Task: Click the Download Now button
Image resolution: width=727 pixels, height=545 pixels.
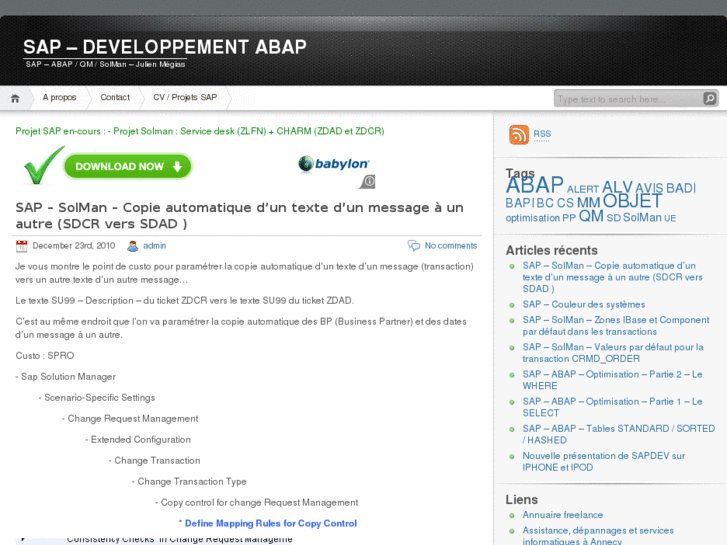Action: [x=128, y=167]
